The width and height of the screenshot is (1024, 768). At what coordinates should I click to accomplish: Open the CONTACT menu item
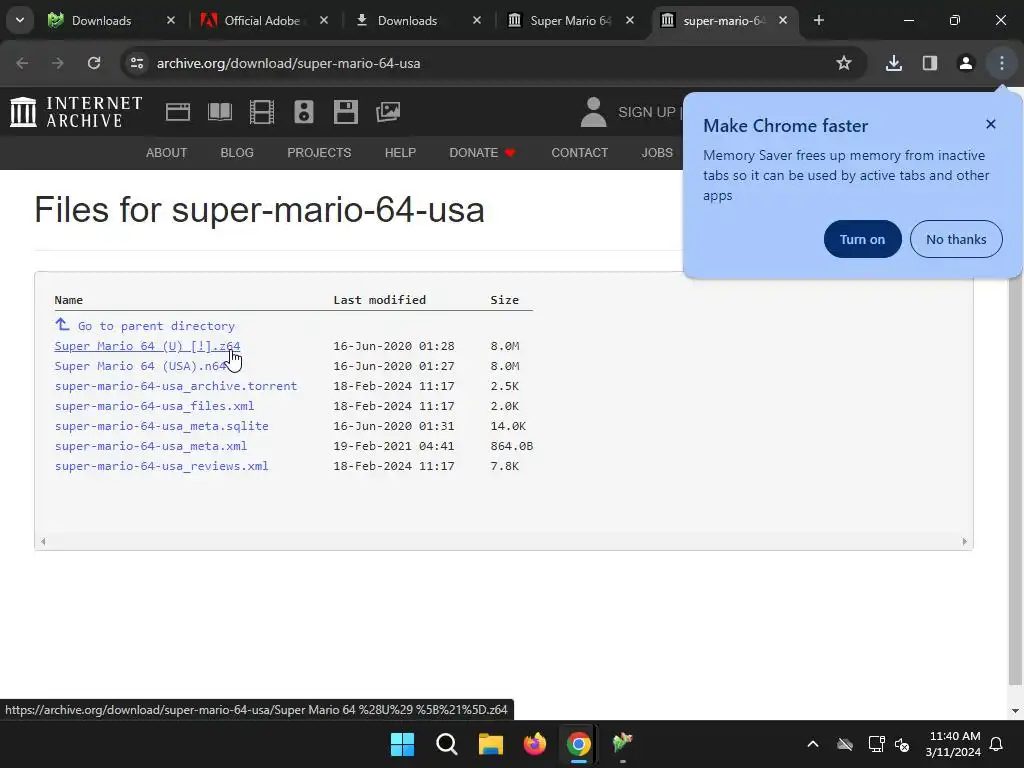580,153
